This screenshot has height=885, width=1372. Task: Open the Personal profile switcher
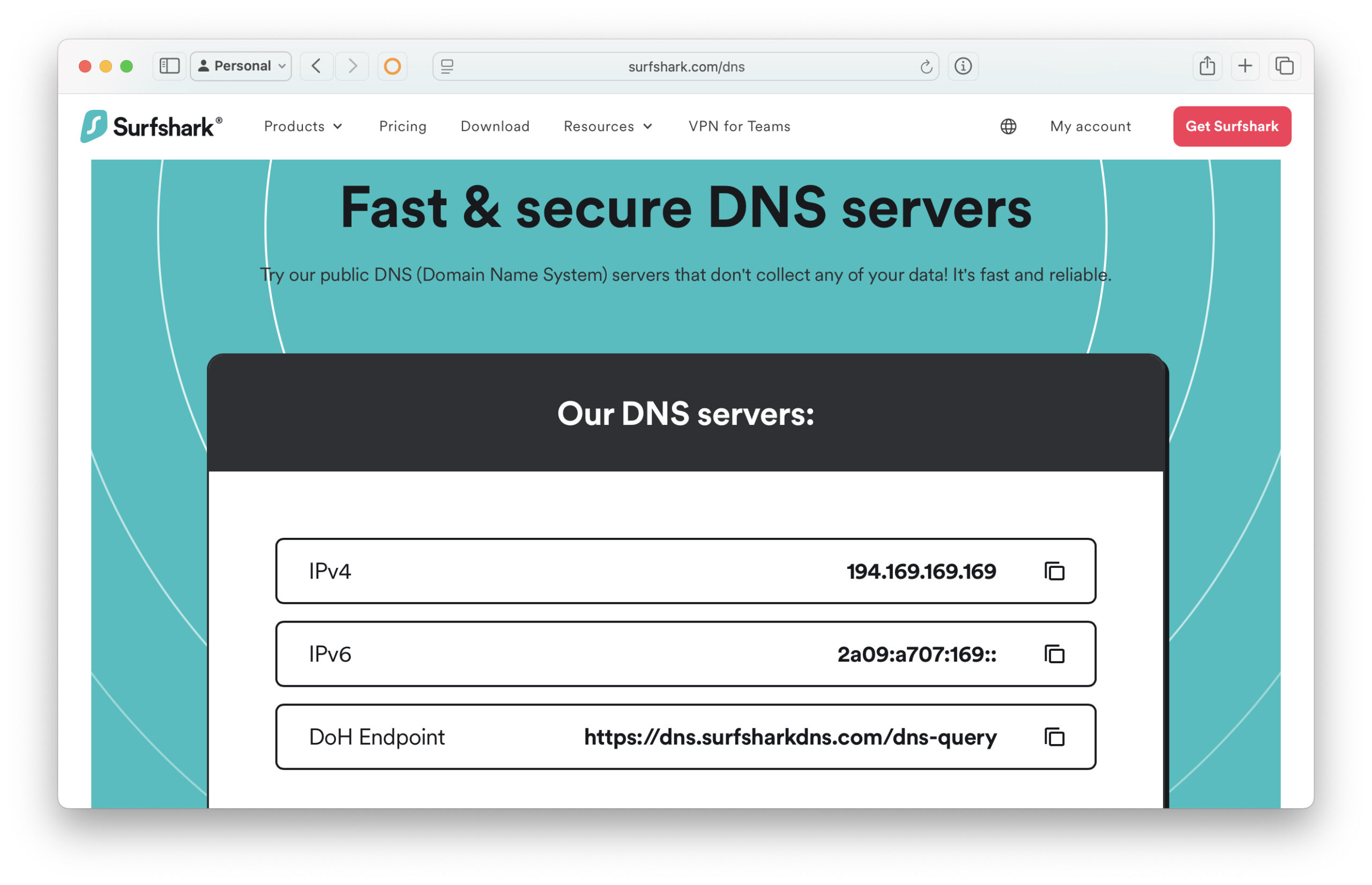(240, 65)
